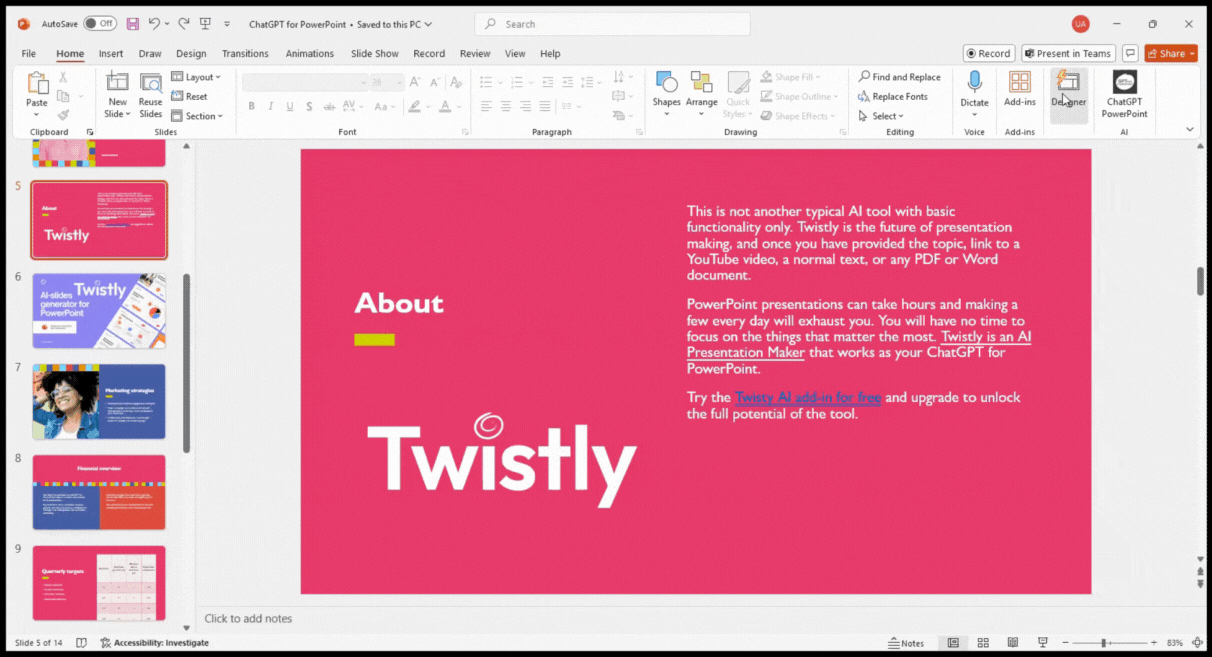The width and height of the screenshot is (1212, 657).
Task: Click Find and Replace
Action: point(899,77)
